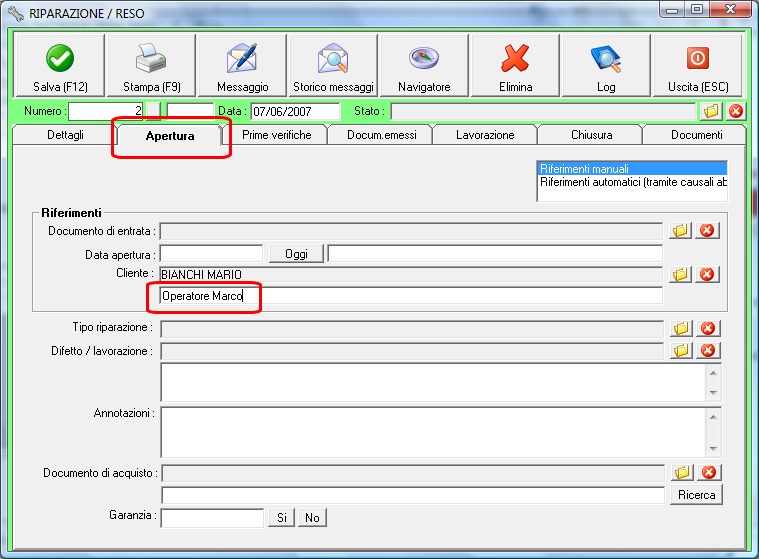Click the wide field right of Oggi
This screenshot has width=759, height=559.
pyautogui.click(x=495, y=254)
